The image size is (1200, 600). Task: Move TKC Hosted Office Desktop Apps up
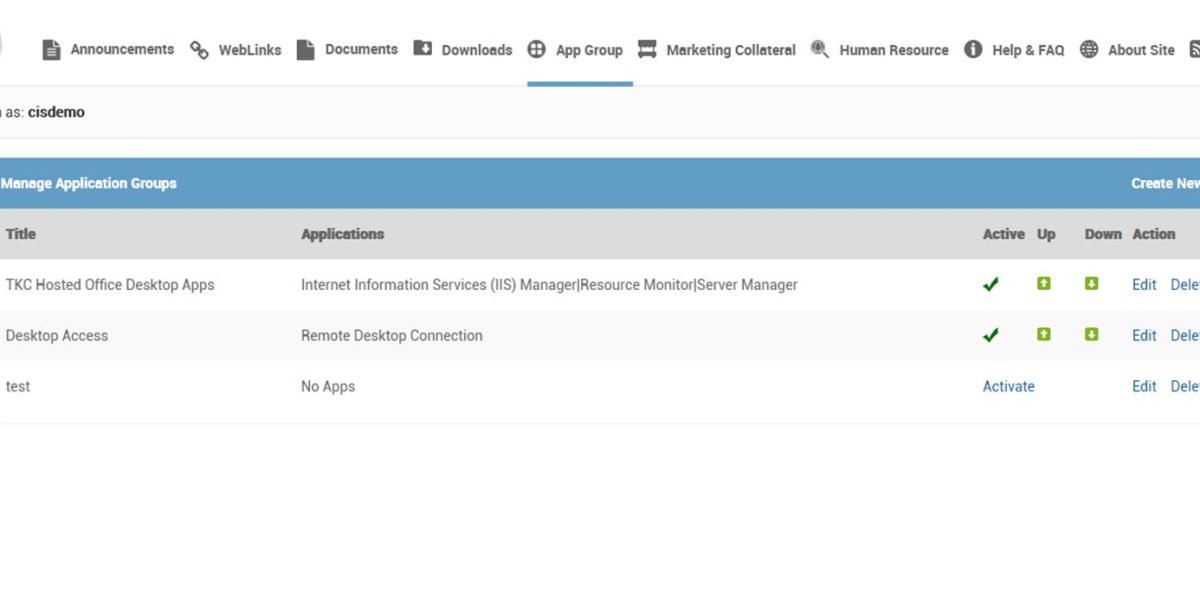1043,284
